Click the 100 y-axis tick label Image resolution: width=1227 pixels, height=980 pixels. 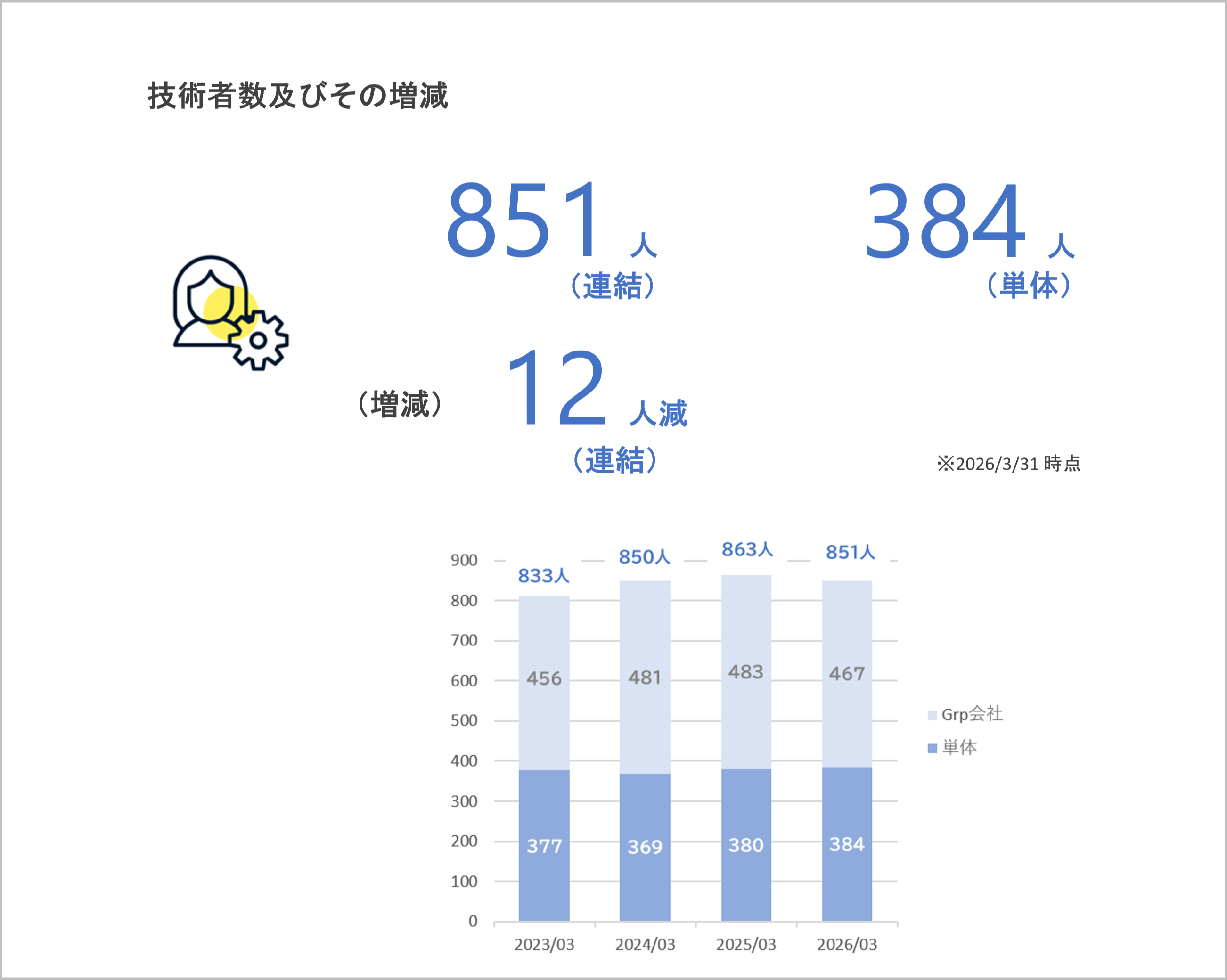click(464, 882)
